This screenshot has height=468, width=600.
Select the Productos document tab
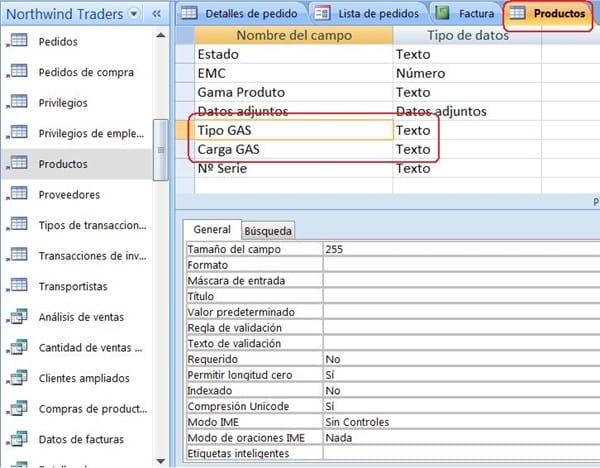point(548,15)
